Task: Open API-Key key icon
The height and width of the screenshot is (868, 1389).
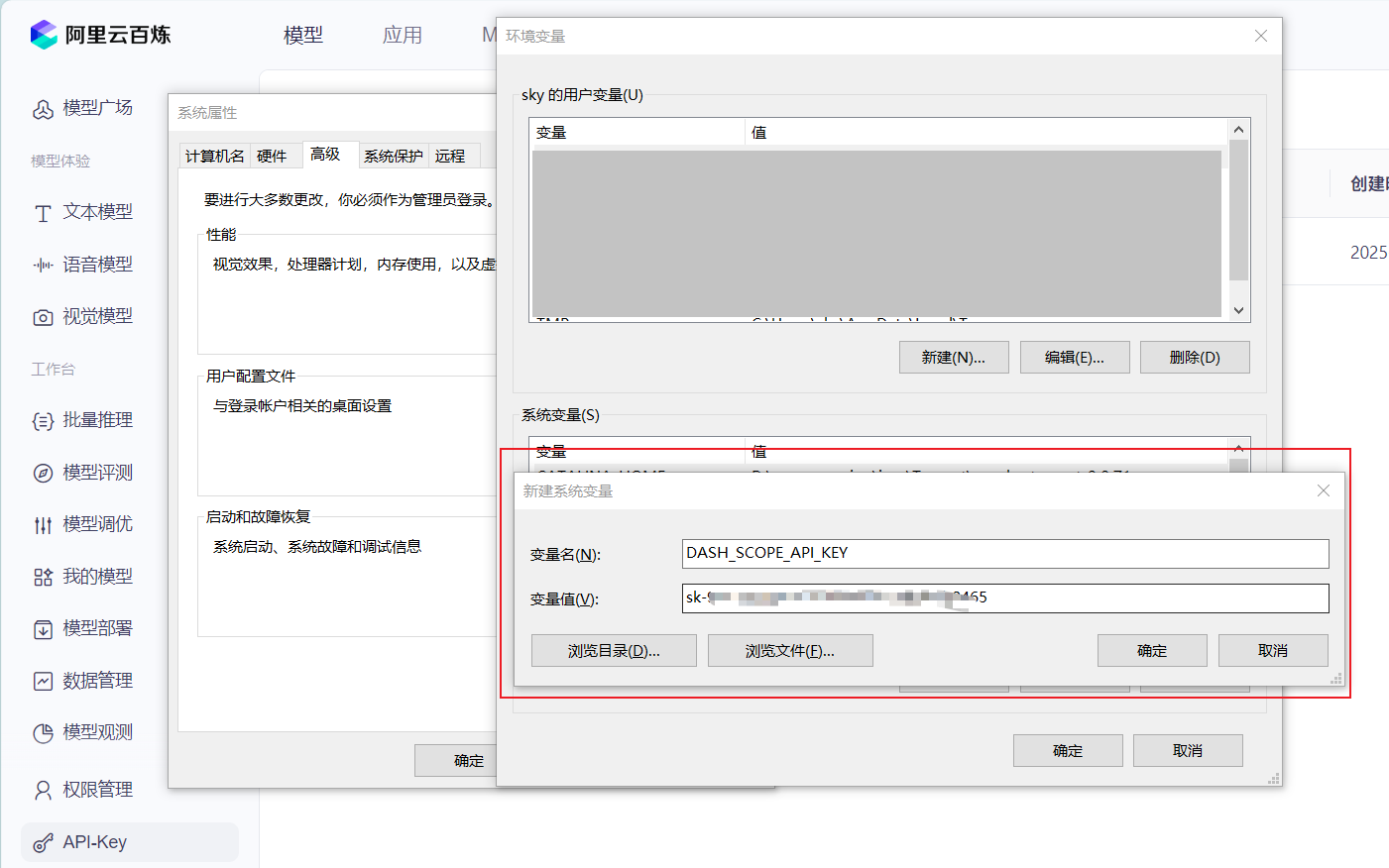Action: click(43, 843)
